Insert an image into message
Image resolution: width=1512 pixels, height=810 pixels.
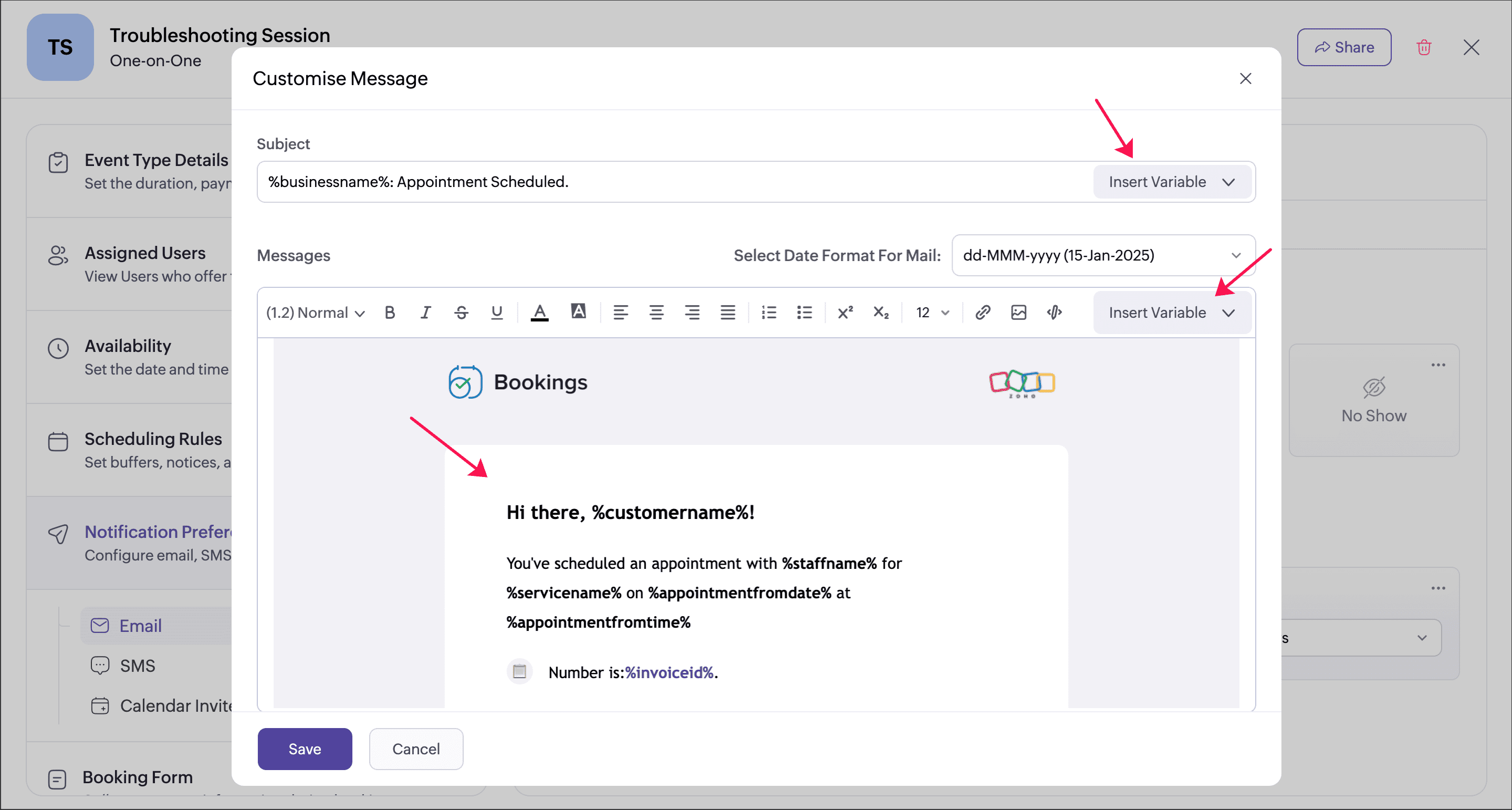(1019, 312)
